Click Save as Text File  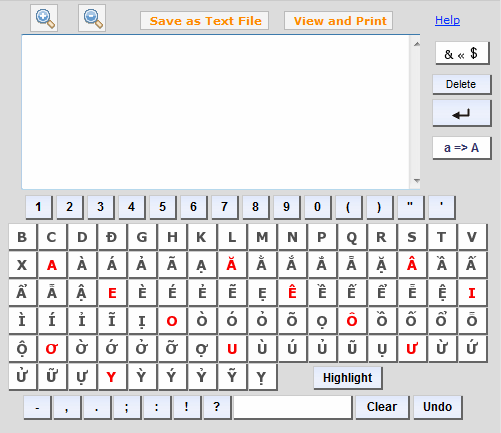[x=205, y=21]
